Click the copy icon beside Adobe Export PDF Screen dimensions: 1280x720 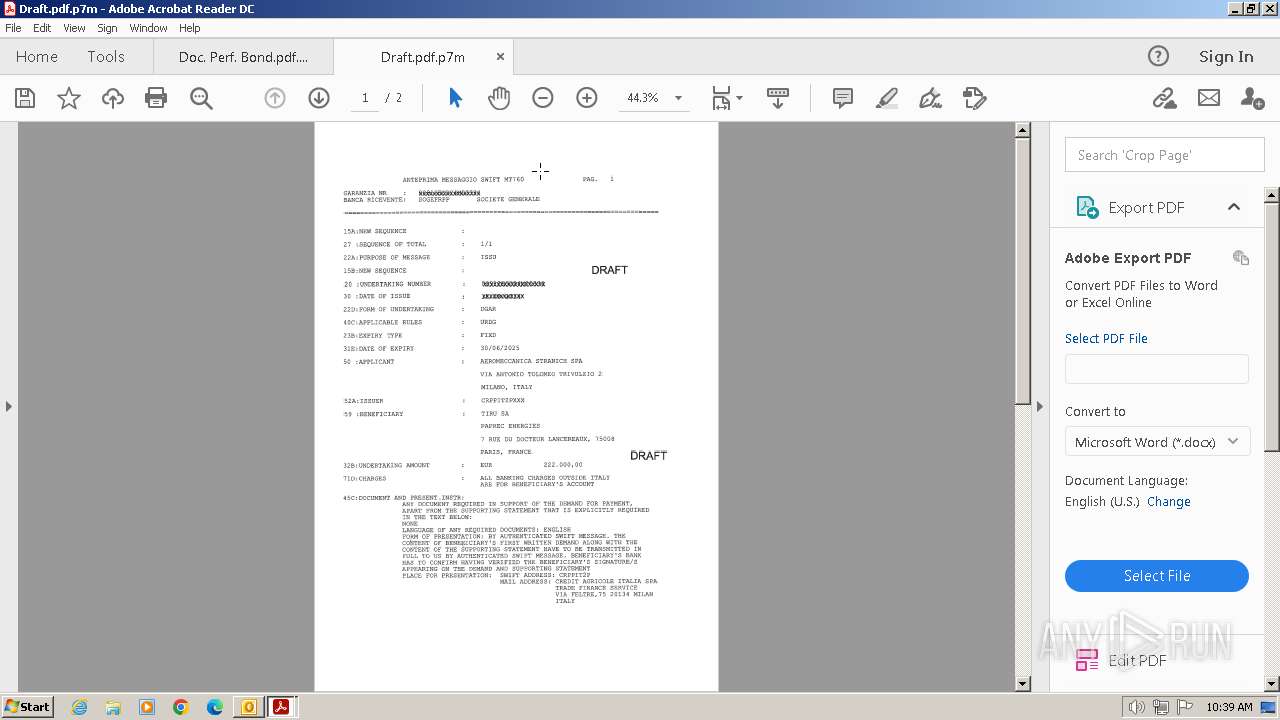pyautogui.click(x=1241, y=257)
